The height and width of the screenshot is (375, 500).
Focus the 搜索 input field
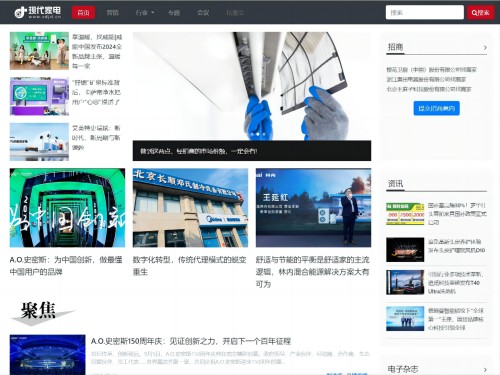coord(424,12)
